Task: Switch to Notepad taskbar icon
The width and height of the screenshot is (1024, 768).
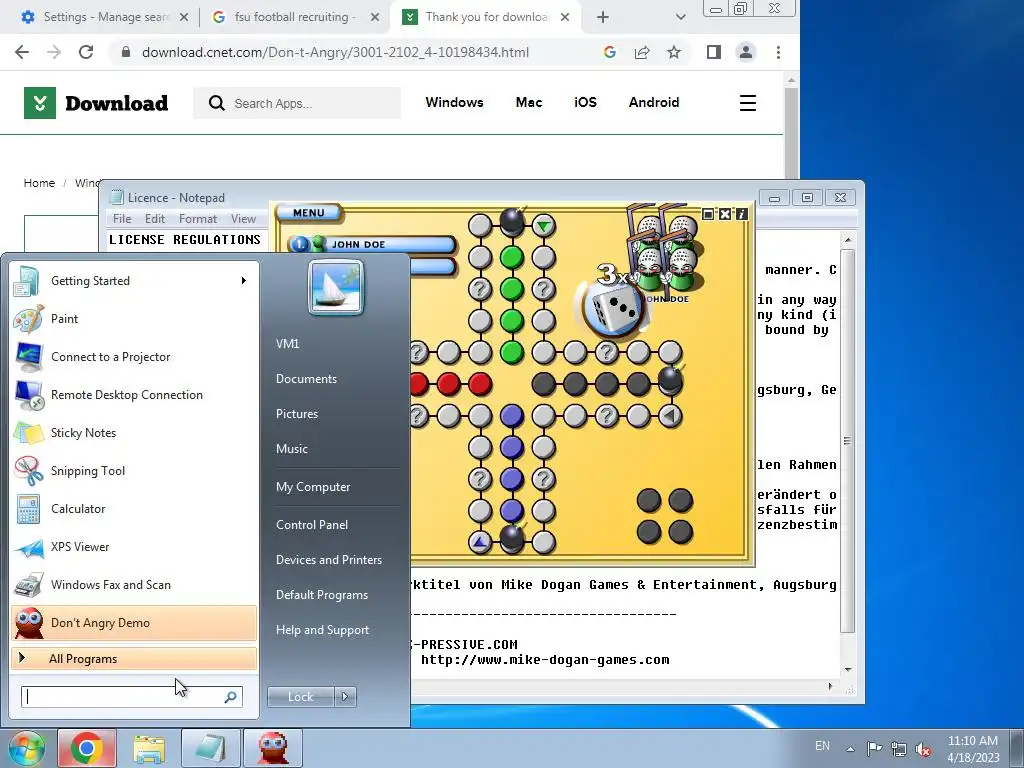Action: pos(210,748)
